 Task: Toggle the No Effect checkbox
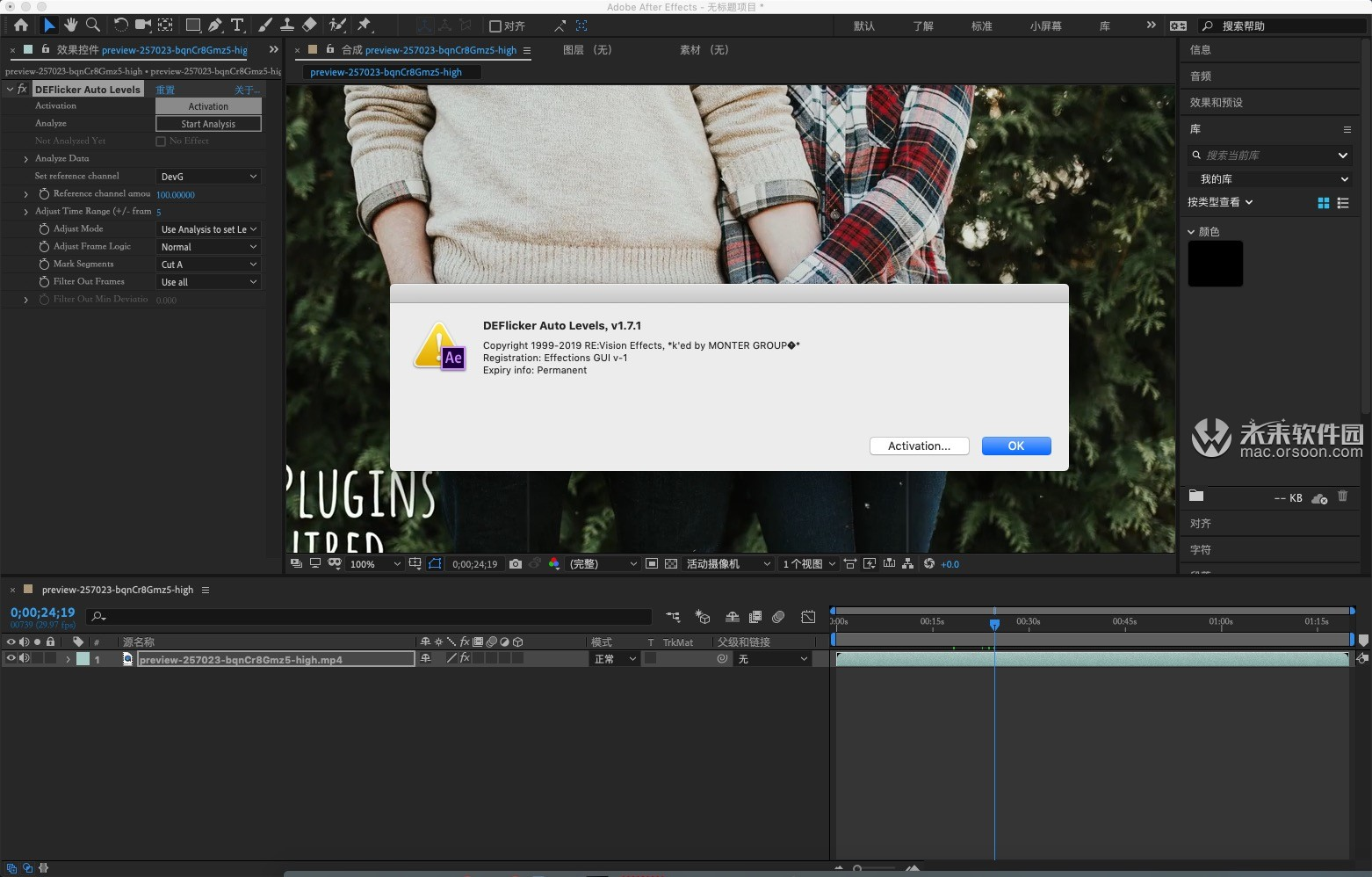coord(161,141)
